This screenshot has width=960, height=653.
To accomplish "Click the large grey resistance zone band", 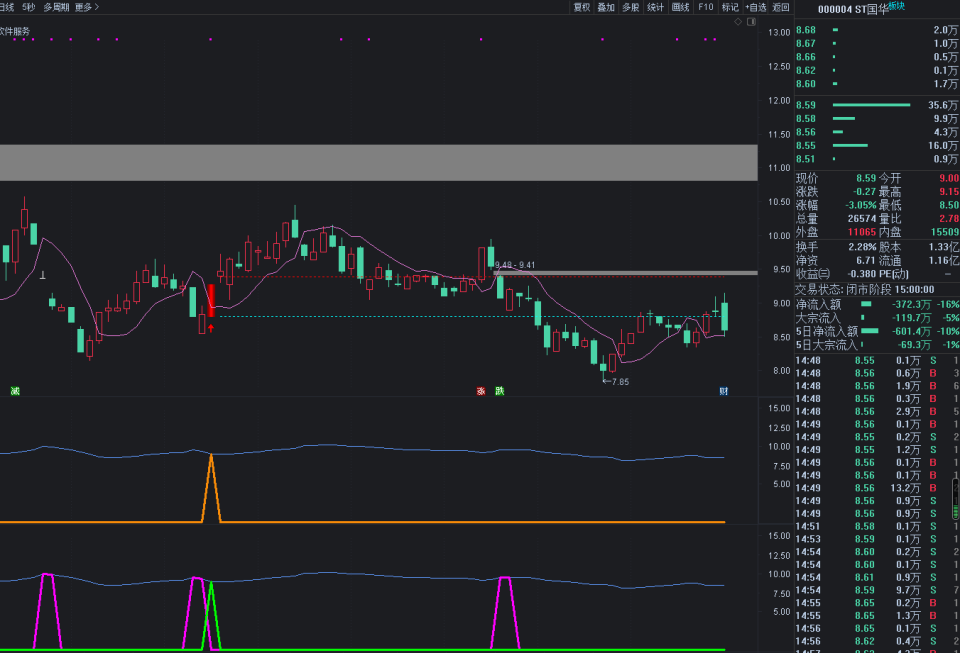I will [378, 163].
